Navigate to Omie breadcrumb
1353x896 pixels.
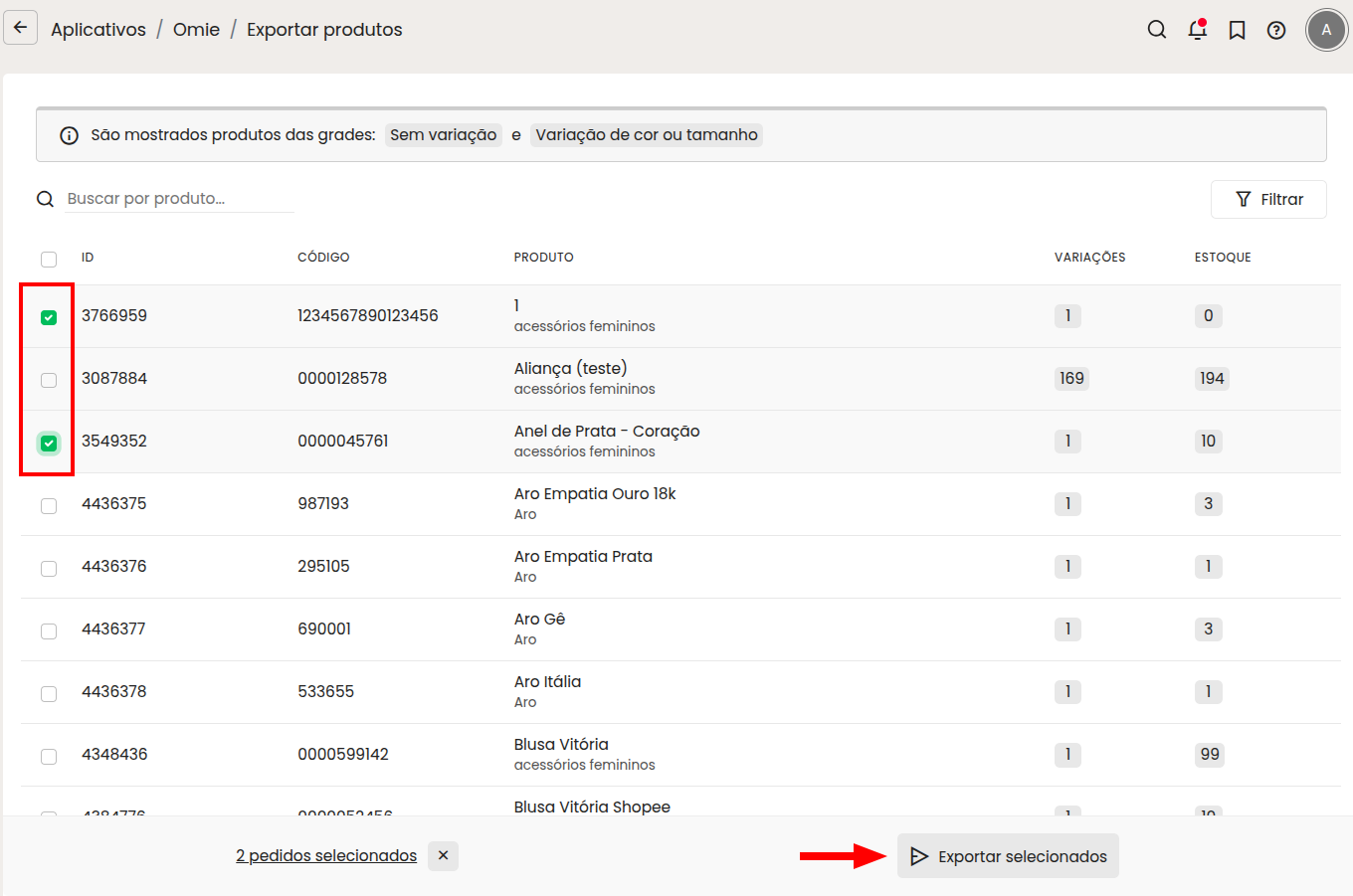196,30
